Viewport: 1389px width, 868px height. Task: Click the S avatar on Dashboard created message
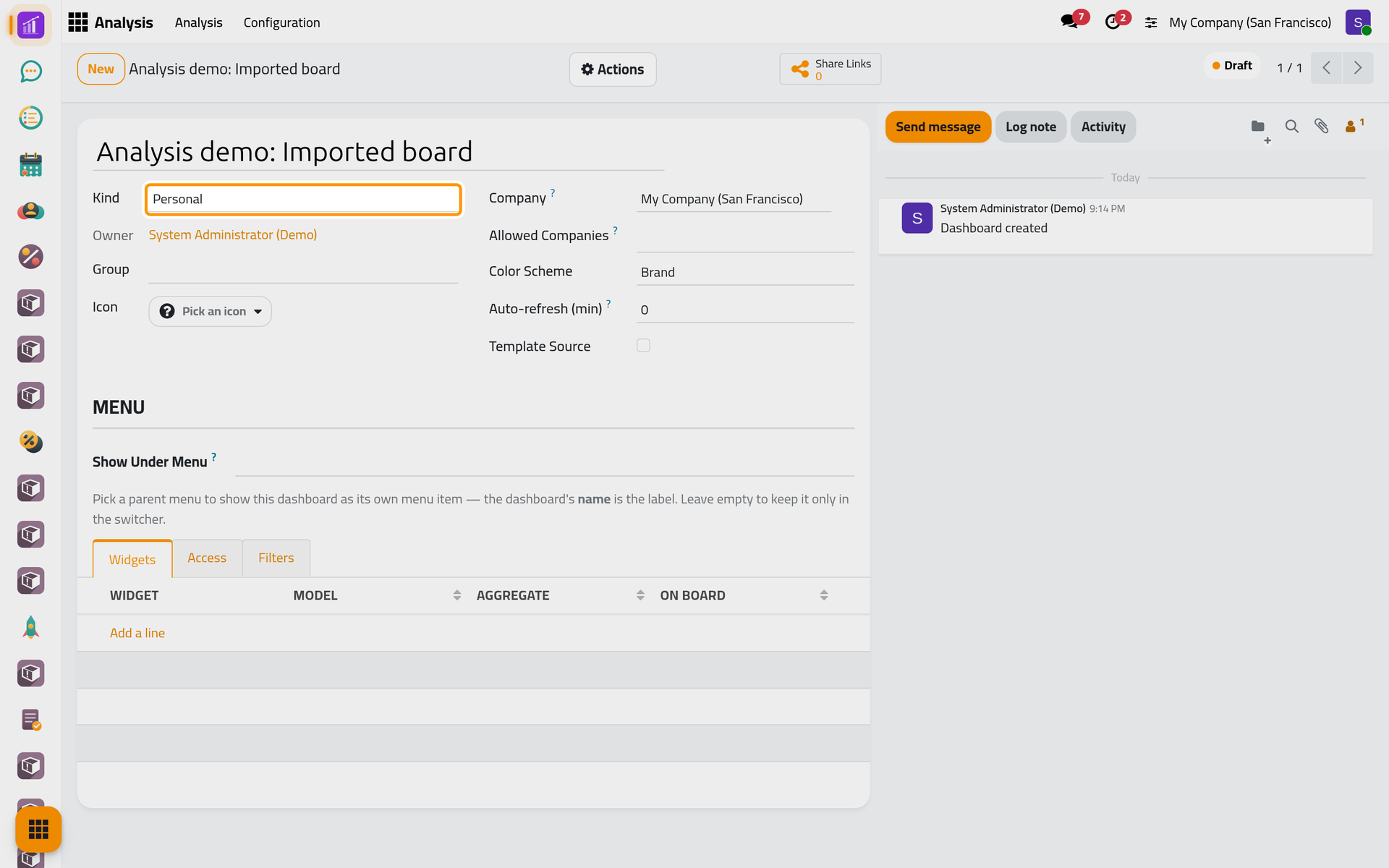(x=917, y=218)
